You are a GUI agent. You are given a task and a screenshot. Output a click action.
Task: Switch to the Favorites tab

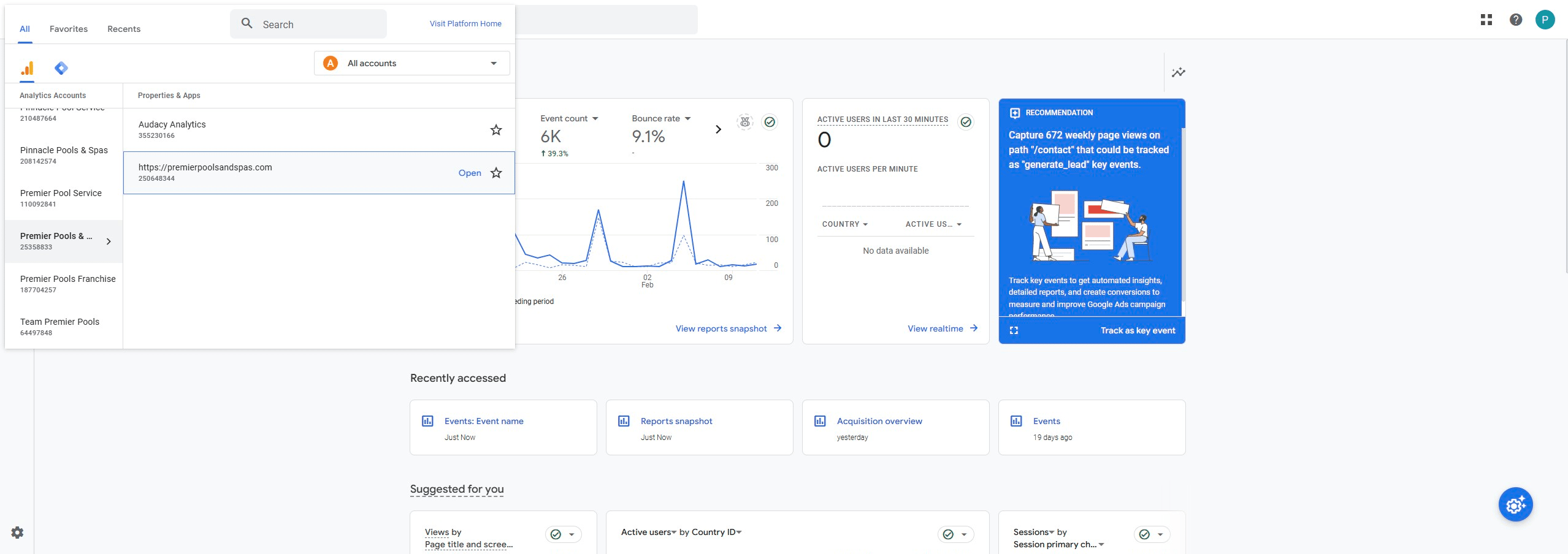(69, 29)
